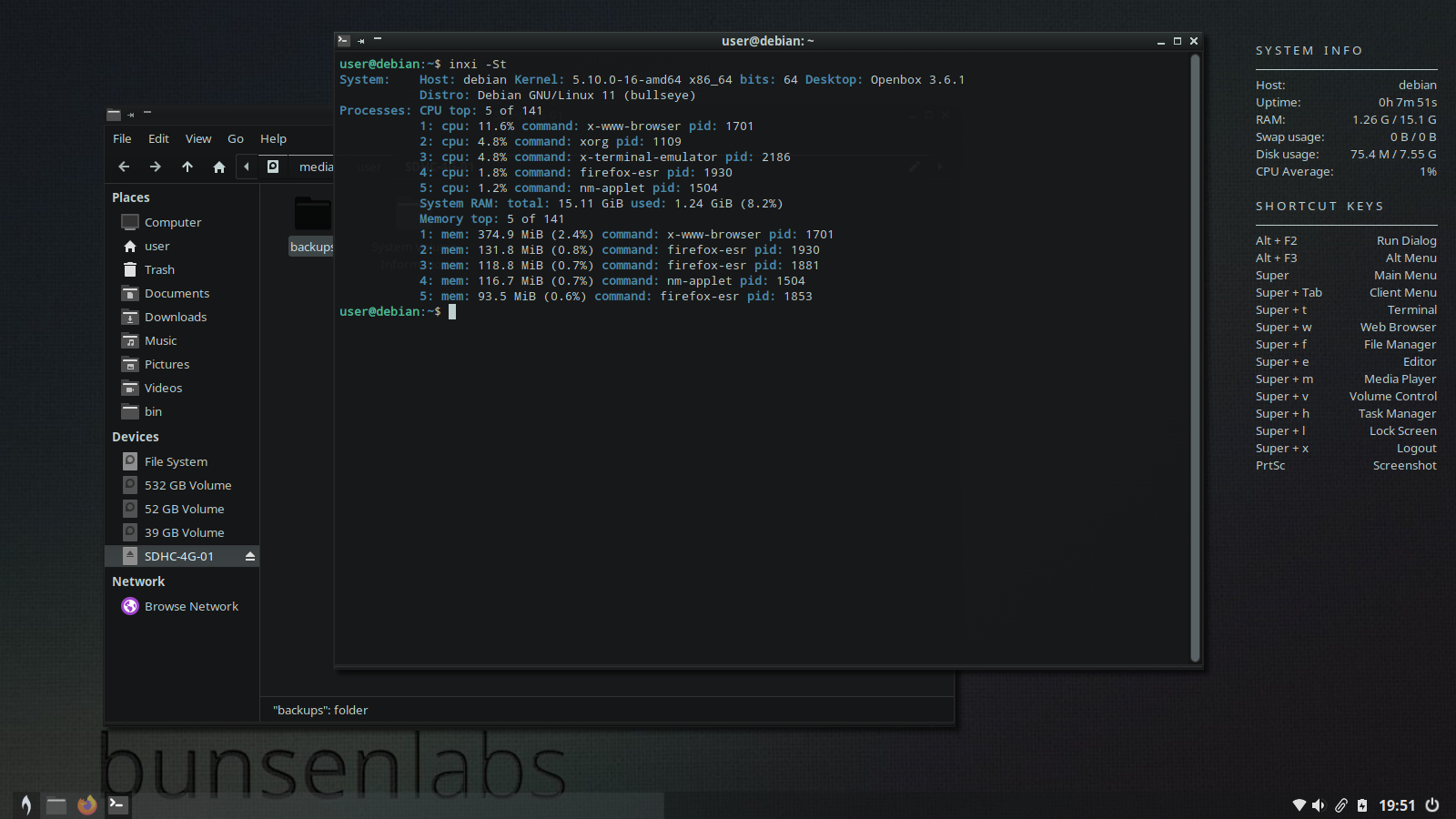
Task: Open the user home place
Action: pyautogui.click(x=182, y=246)
